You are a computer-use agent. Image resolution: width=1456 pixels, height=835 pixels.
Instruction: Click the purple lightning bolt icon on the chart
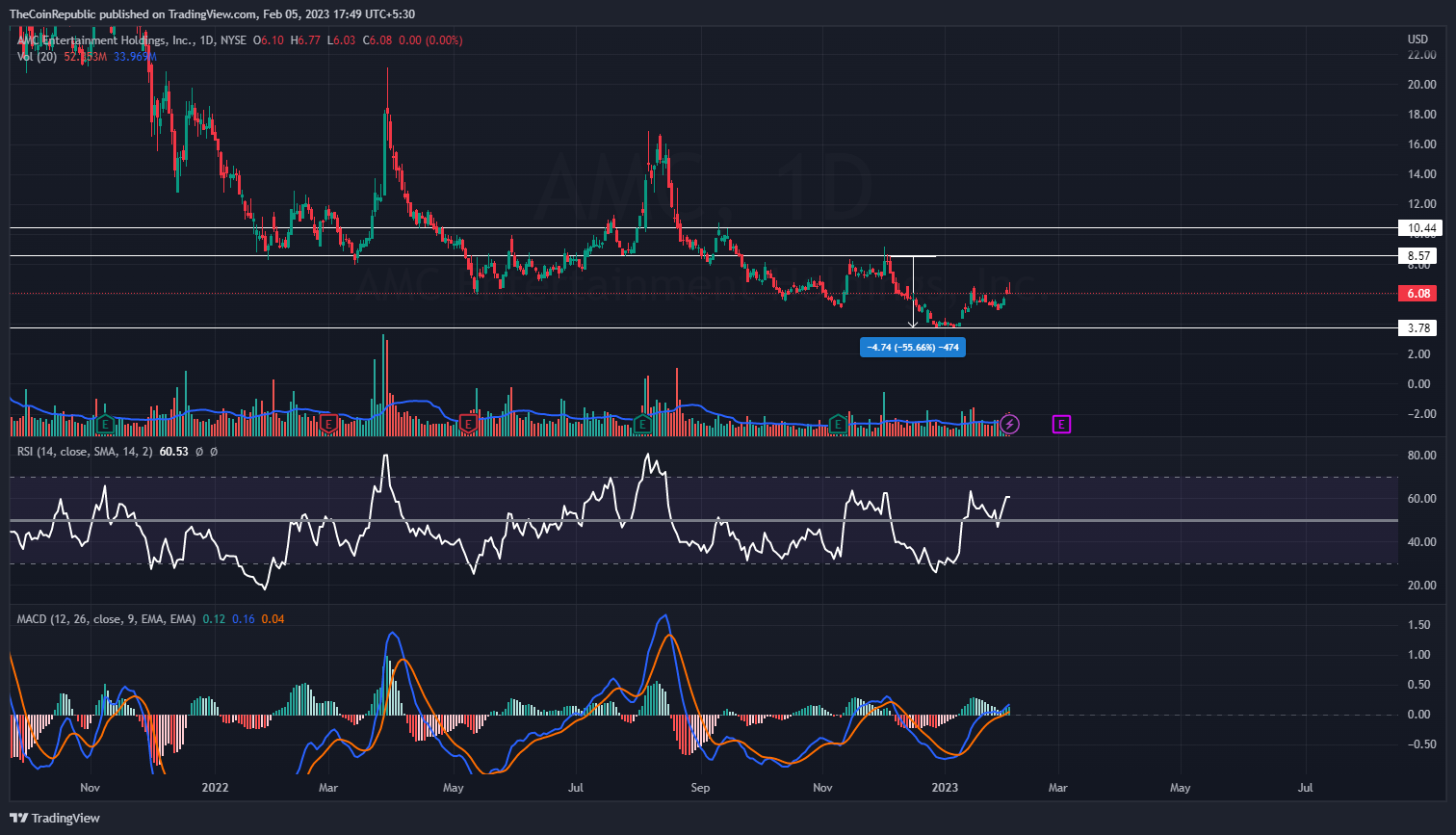(x=1008, y=424)
